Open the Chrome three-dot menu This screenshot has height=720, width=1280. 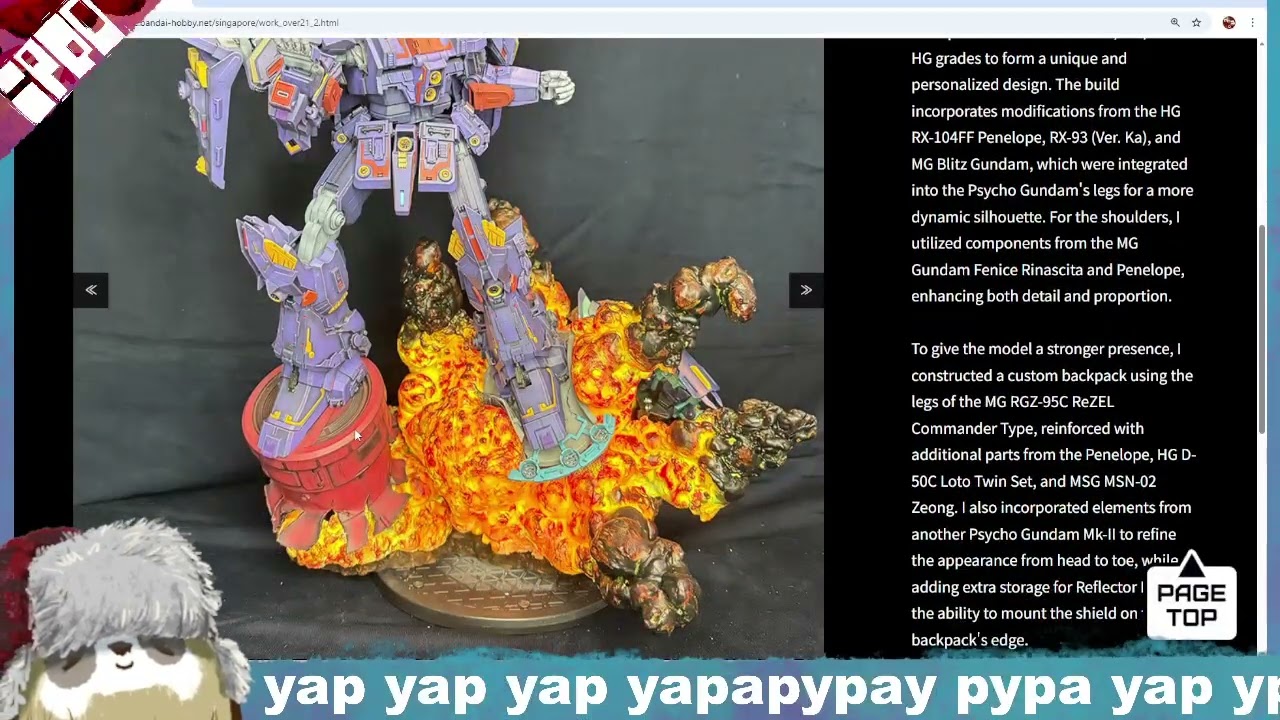pos(1252,22)
